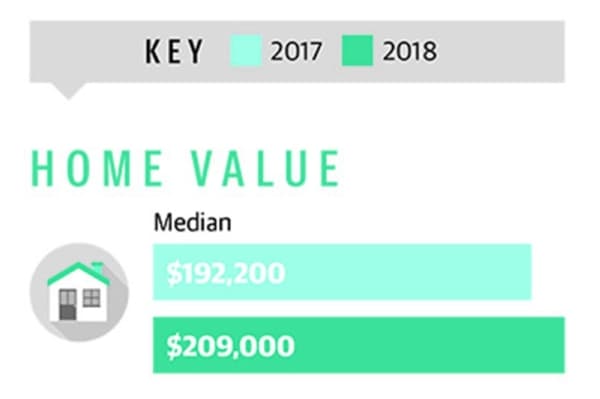Viewport: 600px width, 399px height.
Task: Click the 2018 legend label
Action: click(409, 51)
